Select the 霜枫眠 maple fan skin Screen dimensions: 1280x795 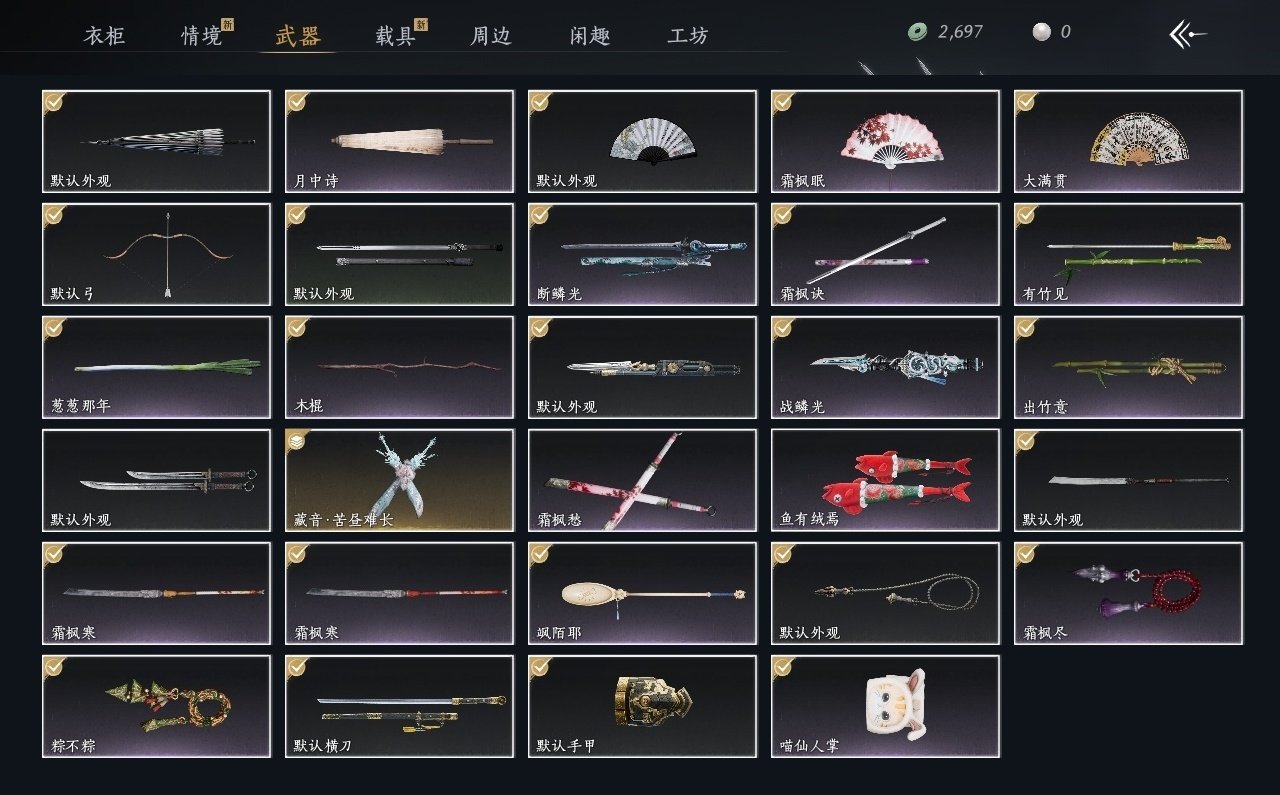[885, 141]
